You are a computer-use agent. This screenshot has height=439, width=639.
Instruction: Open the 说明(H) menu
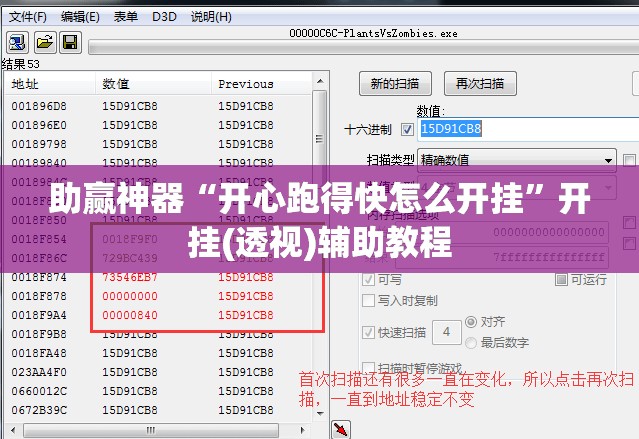tap(211, 17)
